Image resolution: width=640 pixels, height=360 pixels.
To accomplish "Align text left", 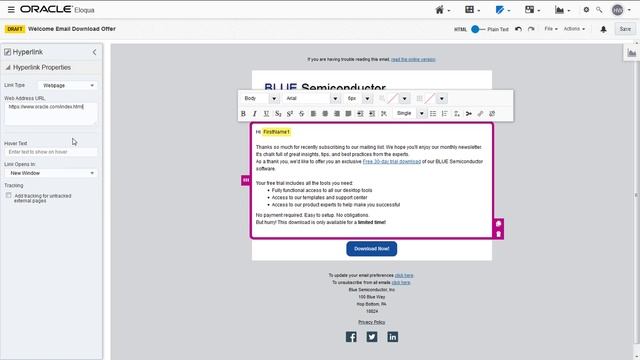I will 313,113.
